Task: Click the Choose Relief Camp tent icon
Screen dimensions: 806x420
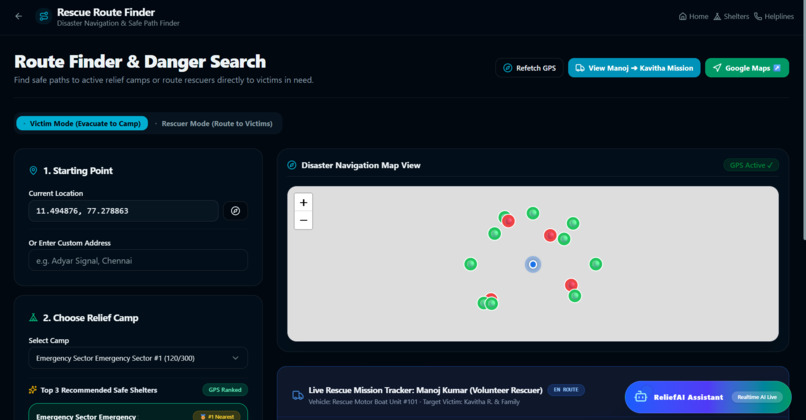Action: 33,318
